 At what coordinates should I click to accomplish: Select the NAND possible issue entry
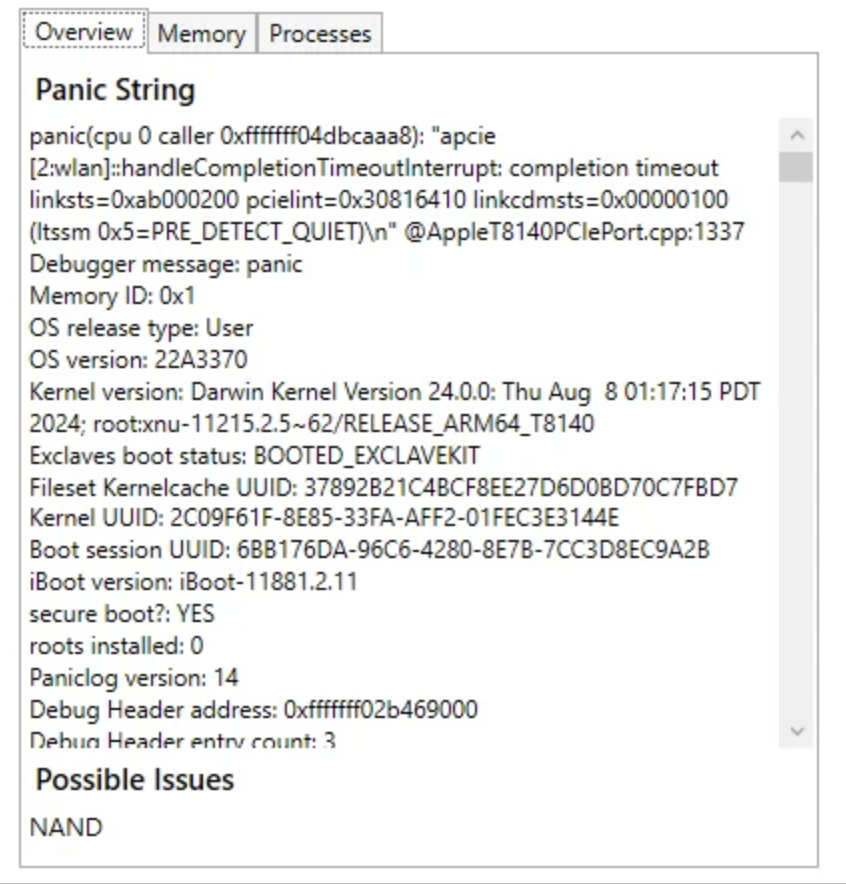click(x=66, y=827)
